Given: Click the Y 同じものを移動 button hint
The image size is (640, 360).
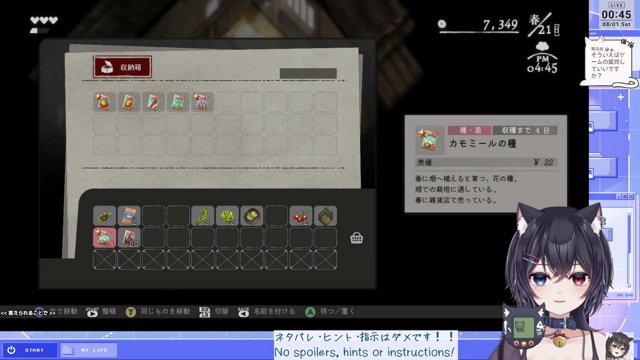Looking at the screenshot, I should click(158, 312).
